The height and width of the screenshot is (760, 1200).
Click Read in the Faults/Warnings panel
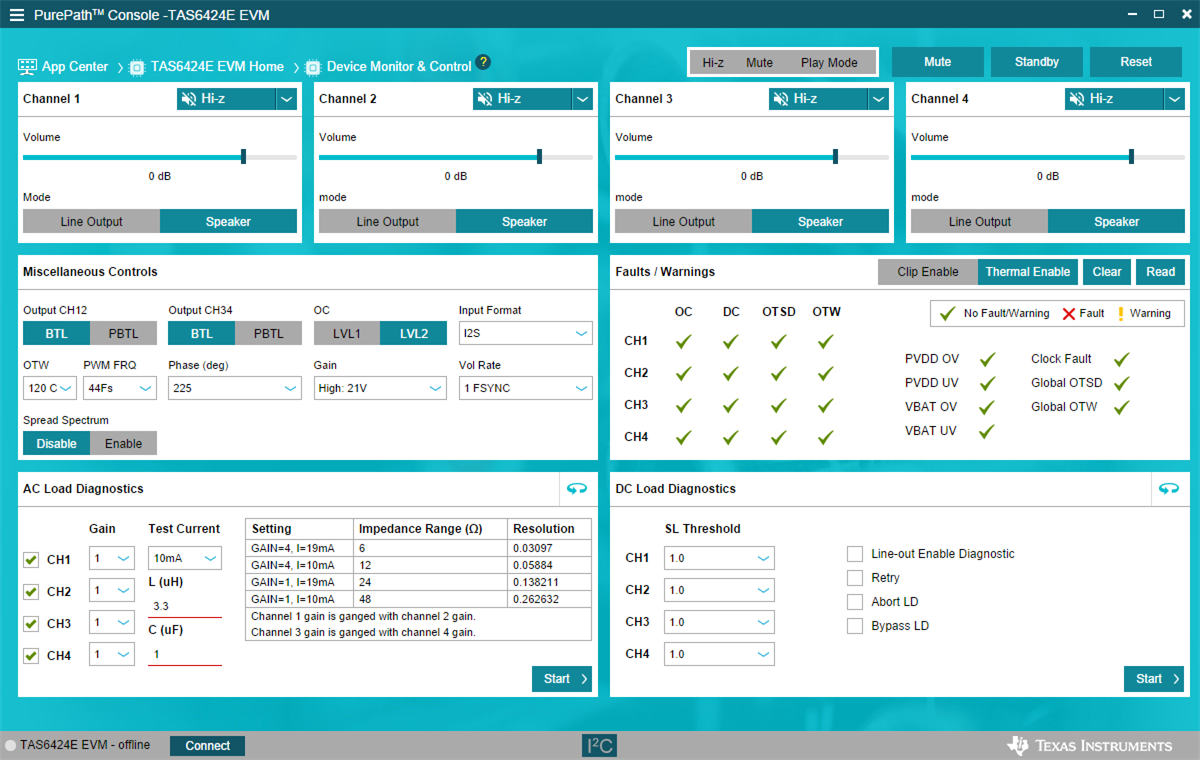pyautogui.click(x=1160, y=271)
